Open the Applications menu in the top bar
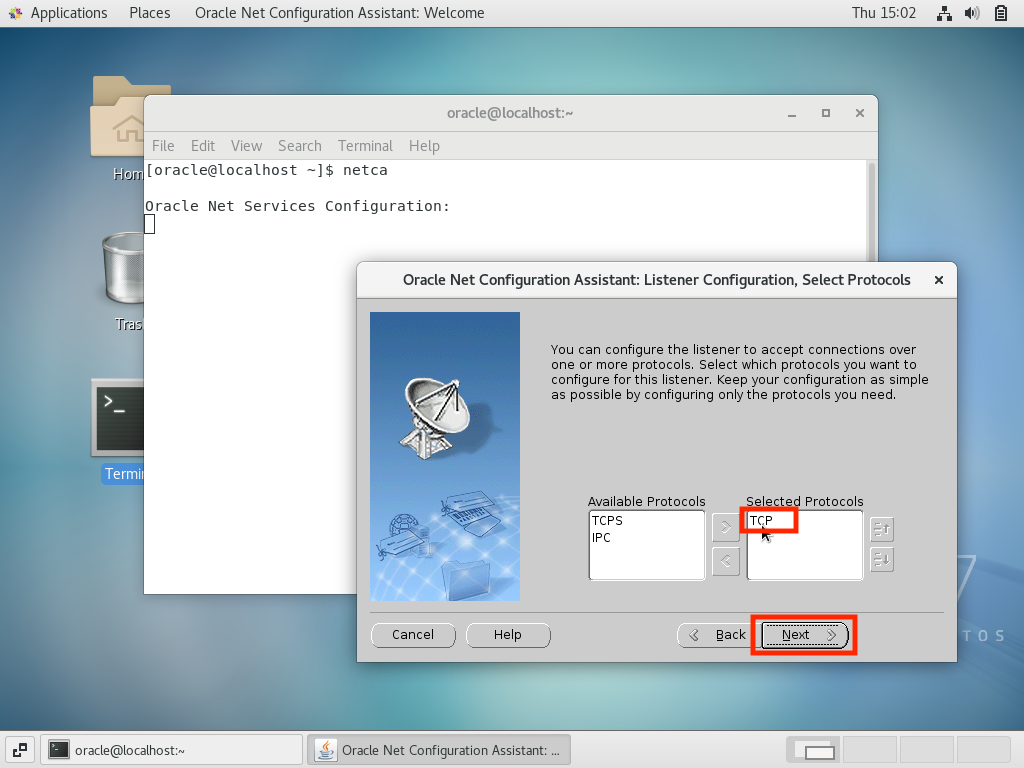The image size is (1024, 768). click(69, 13)
